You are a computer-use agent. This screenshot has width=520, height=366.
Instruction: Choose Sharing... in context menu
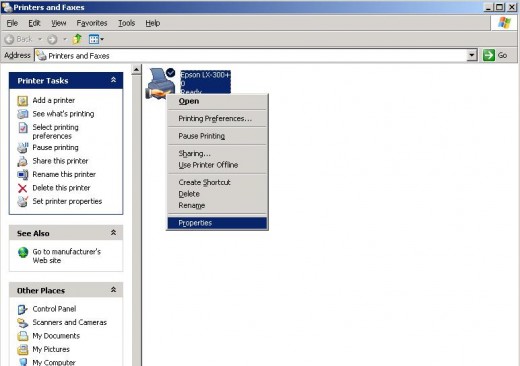[x=217, y=153]
